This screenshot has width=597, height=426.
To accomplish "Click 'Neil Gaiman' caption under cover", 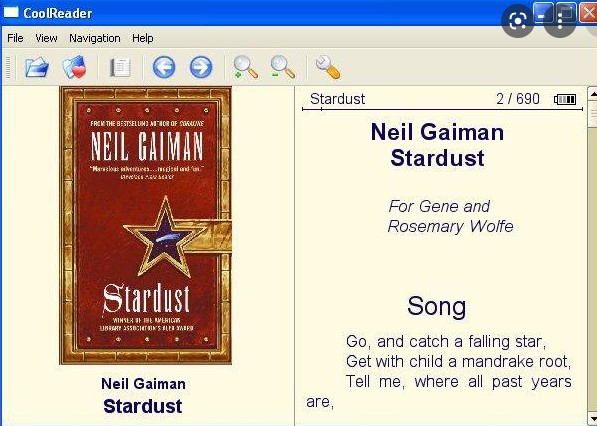I will click(x=144, y=384).
